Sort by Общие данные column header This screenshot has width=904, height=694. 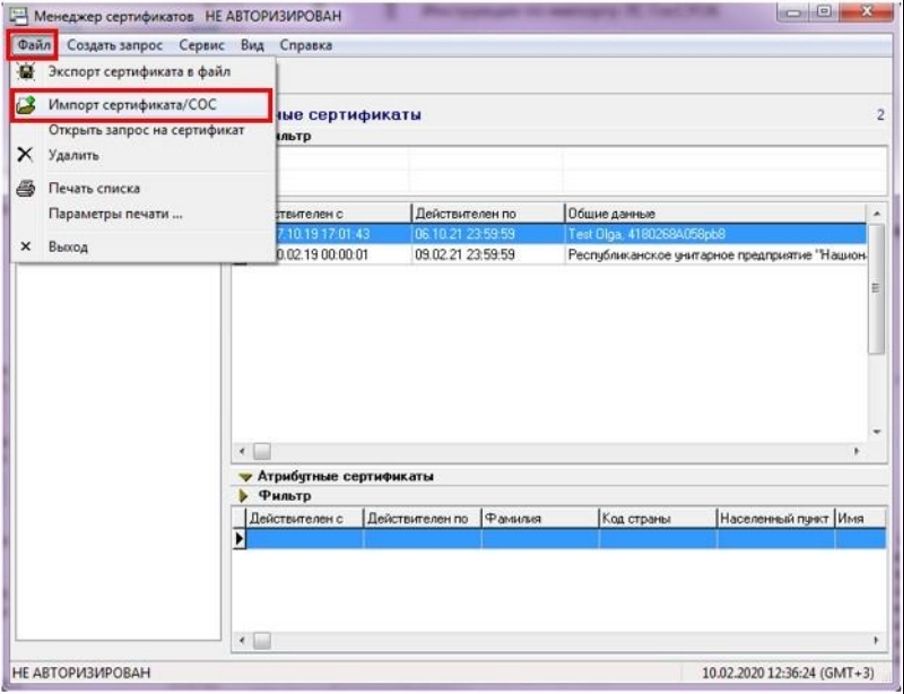pos(710,213)
